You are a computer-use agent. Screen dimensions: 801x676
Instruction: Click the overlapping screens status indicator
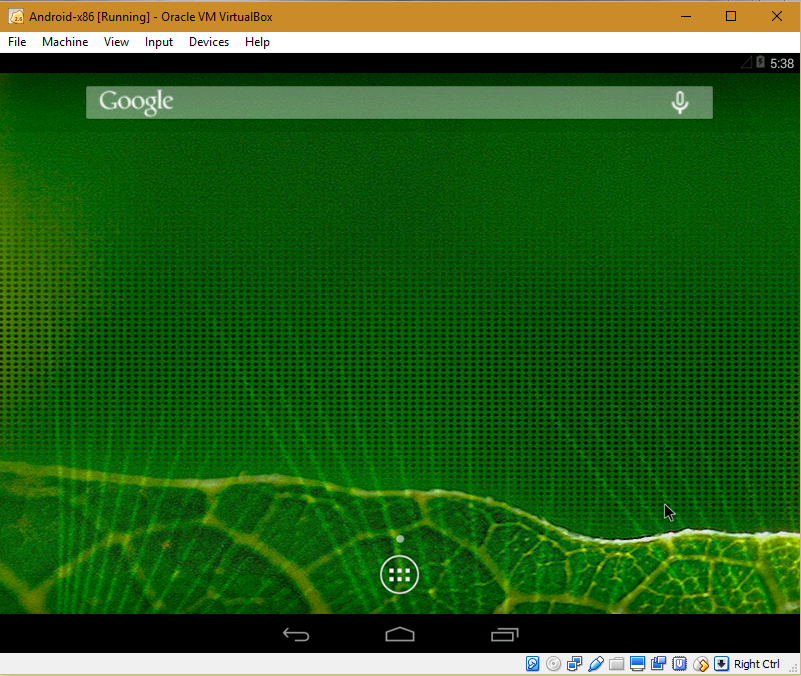click(x=658, y=664)
